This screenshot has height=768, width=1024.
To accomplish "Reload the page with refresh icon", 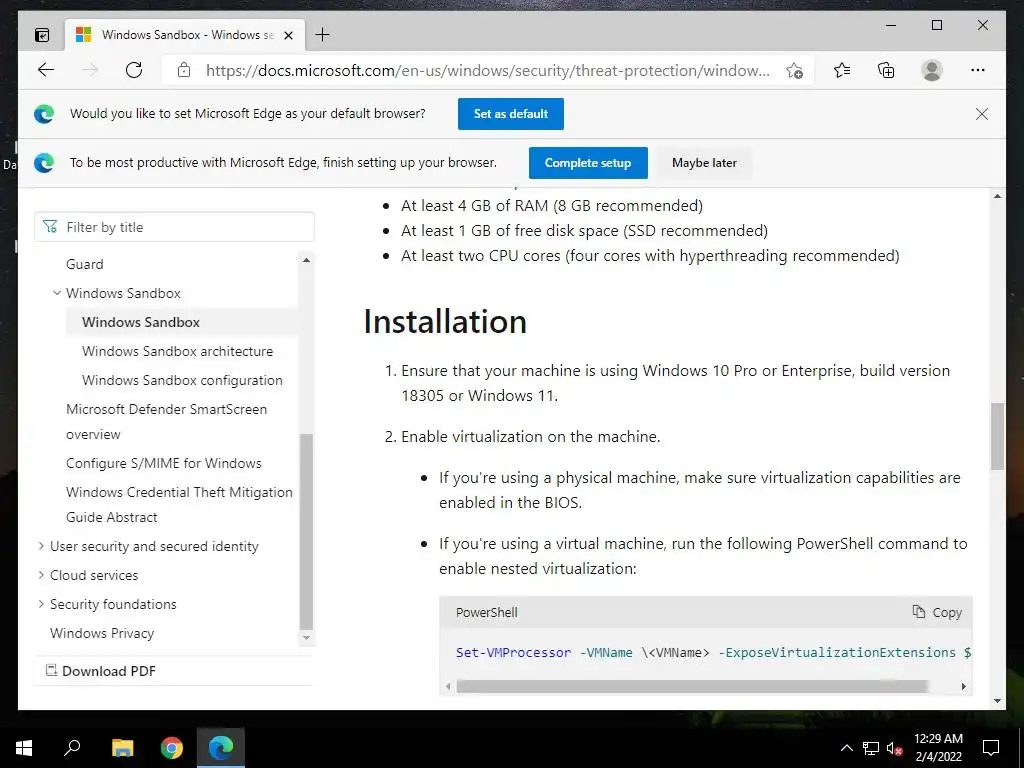I will tap(134, 70).
